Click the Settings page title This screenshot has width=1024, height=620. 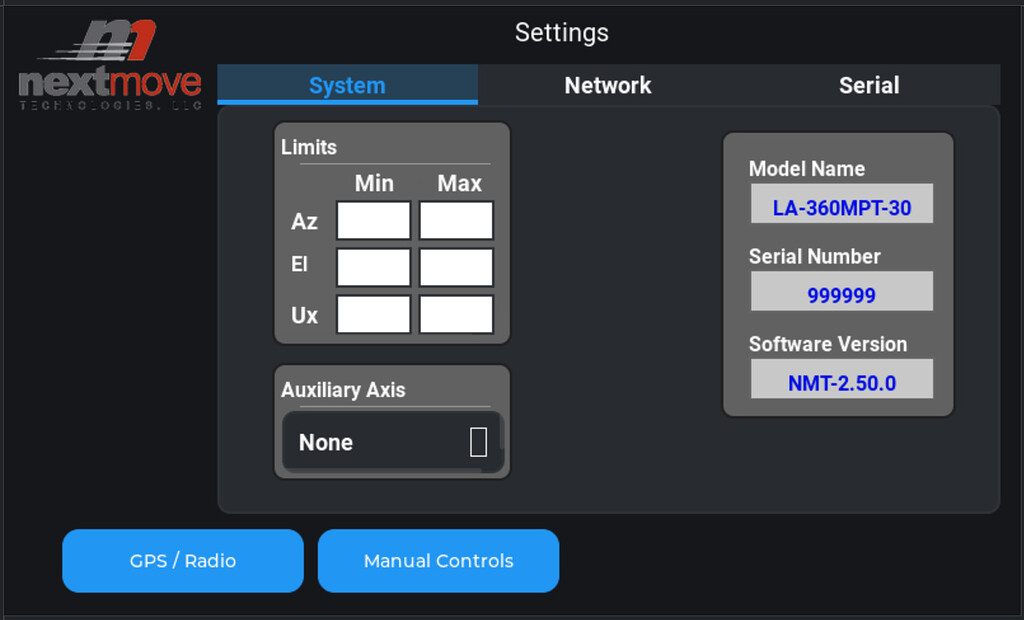tap(561, 33)
